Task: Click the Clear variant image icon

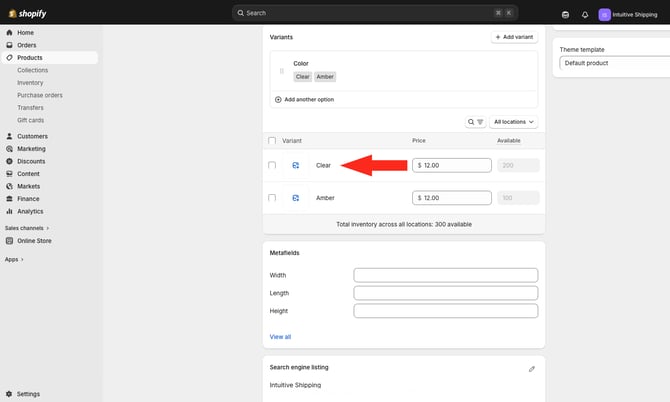Action: [x=296, y=165]
